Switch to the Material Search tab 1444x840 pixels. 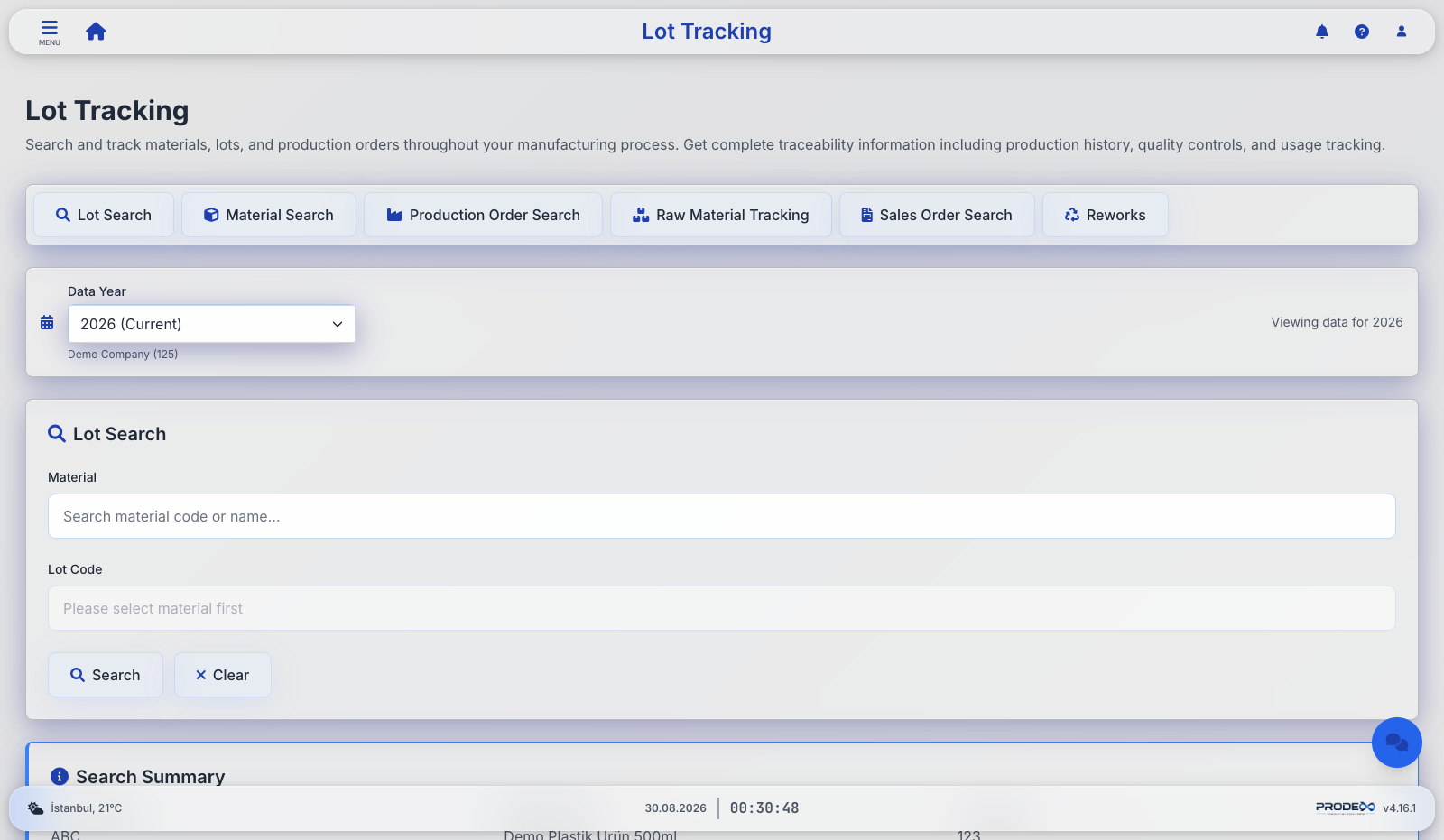tap(269, 215)
